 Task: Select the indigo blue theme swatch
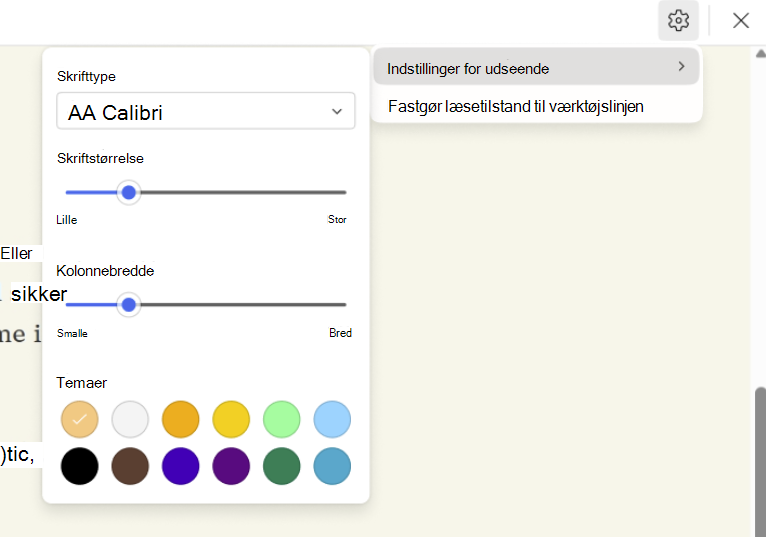click(180, 466)
